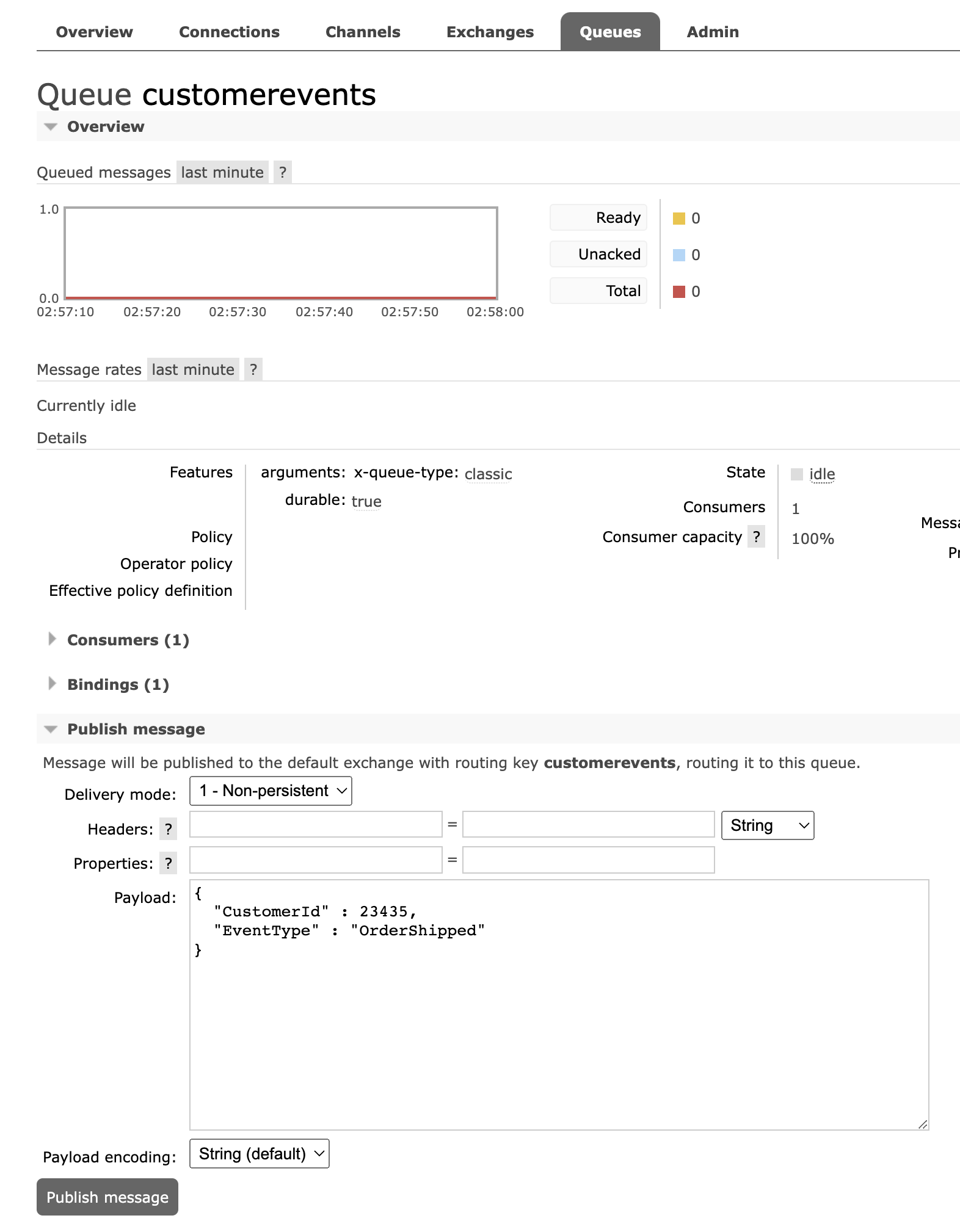Click the payload textarea resize handle

pos(923,1124)
